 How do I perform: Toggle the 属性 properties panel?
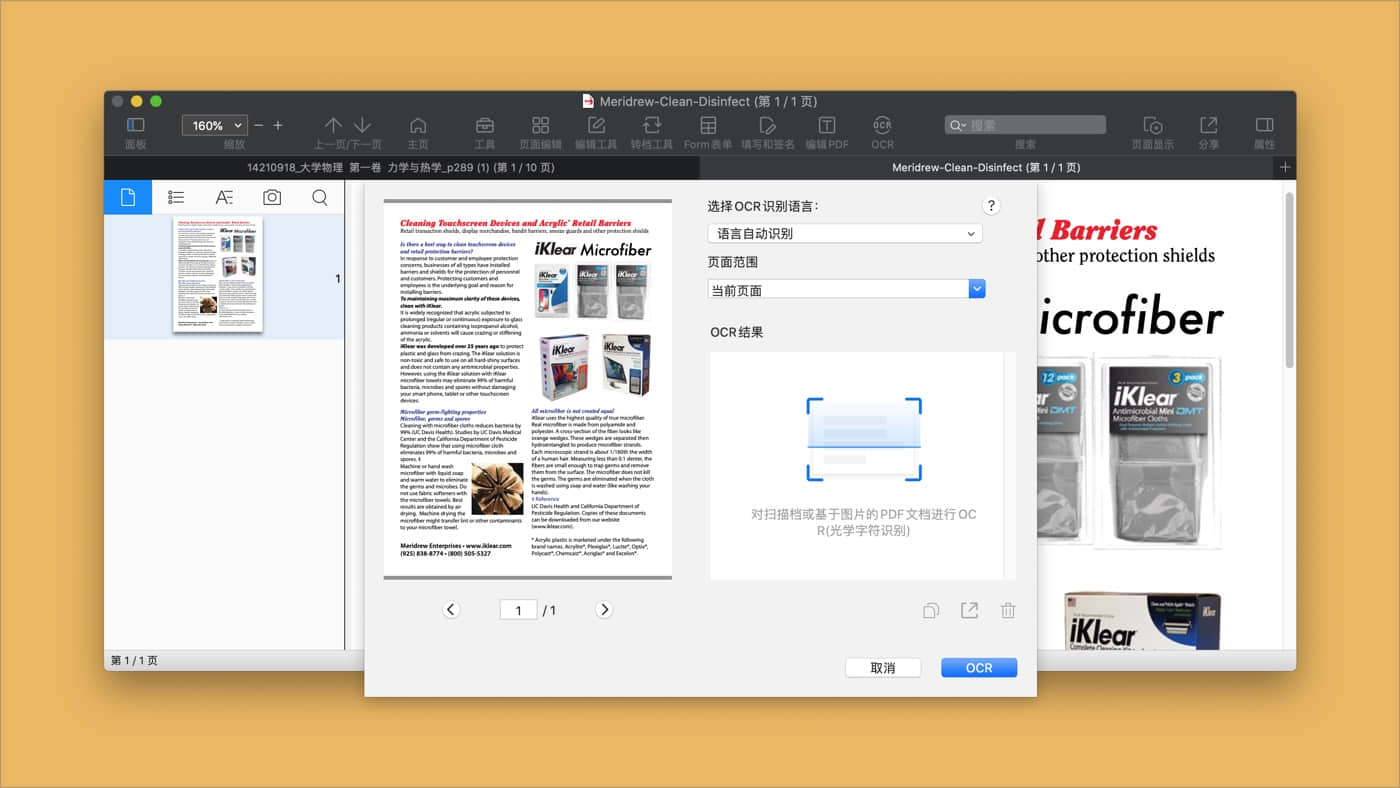click(x=1264, y=125)
